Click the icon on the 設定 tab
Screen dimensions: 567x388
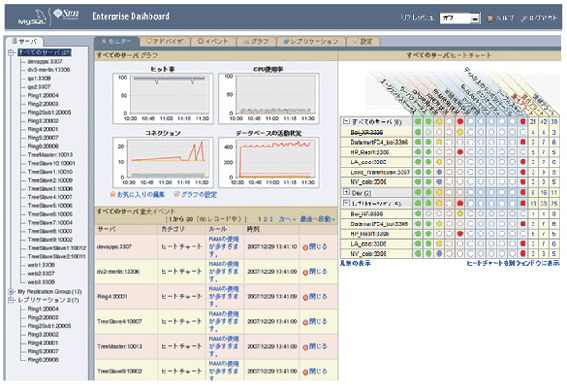355,41
